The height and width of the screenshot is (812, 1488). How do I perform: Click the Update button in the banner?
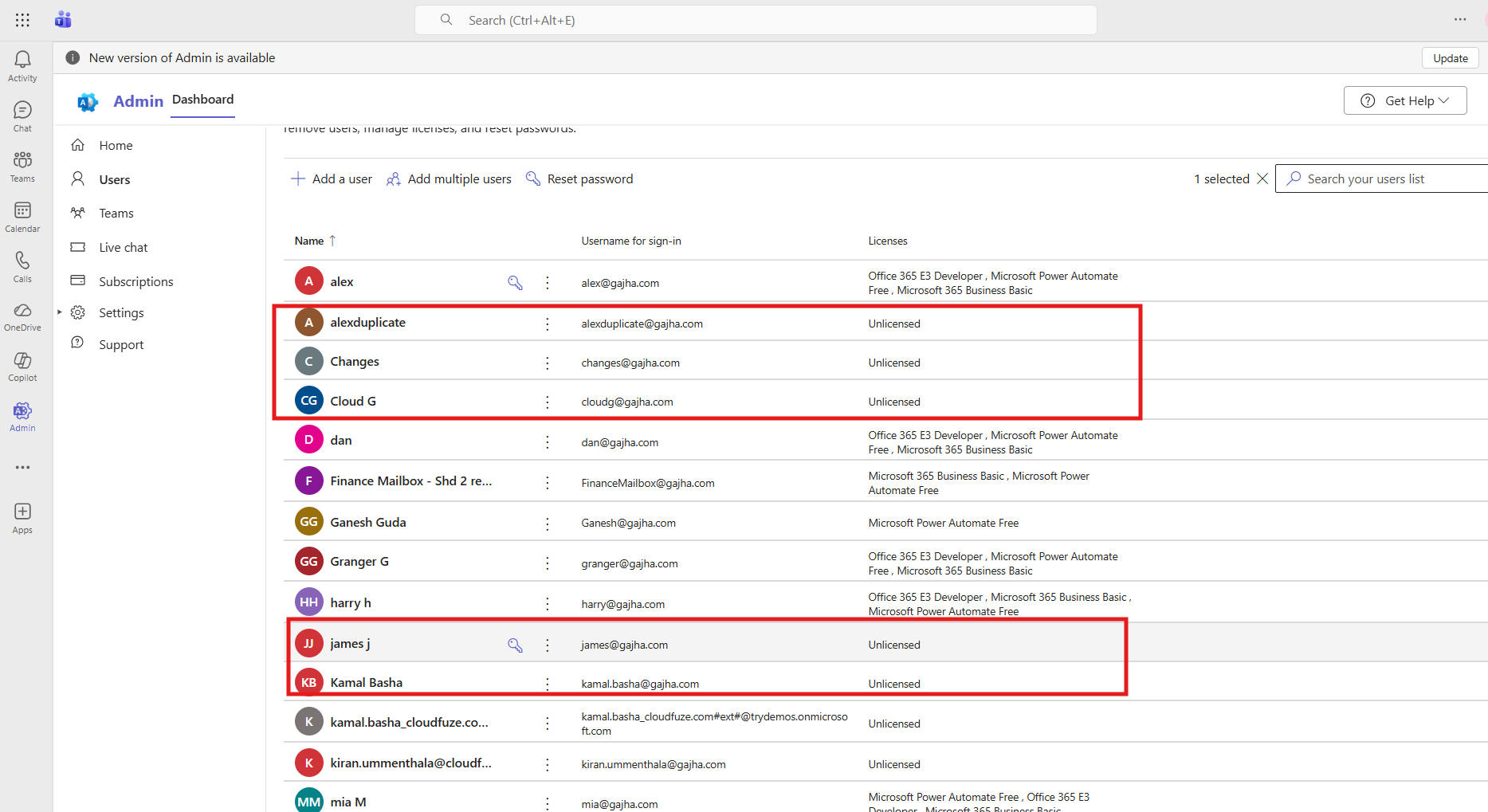click(x=1450, y=57)
